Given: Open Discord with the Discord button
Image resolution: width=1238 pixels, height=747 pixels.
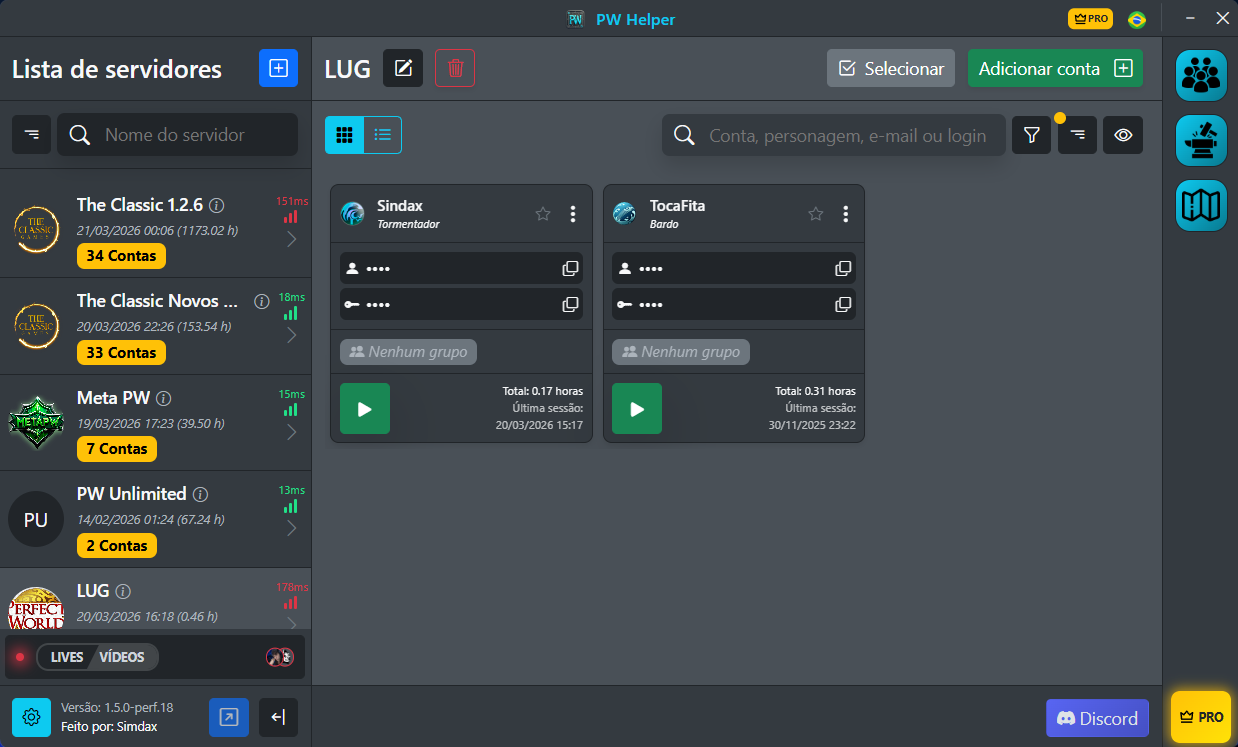Looking at the screenshot, I should pyautogui.click(x=1097, y=718).
